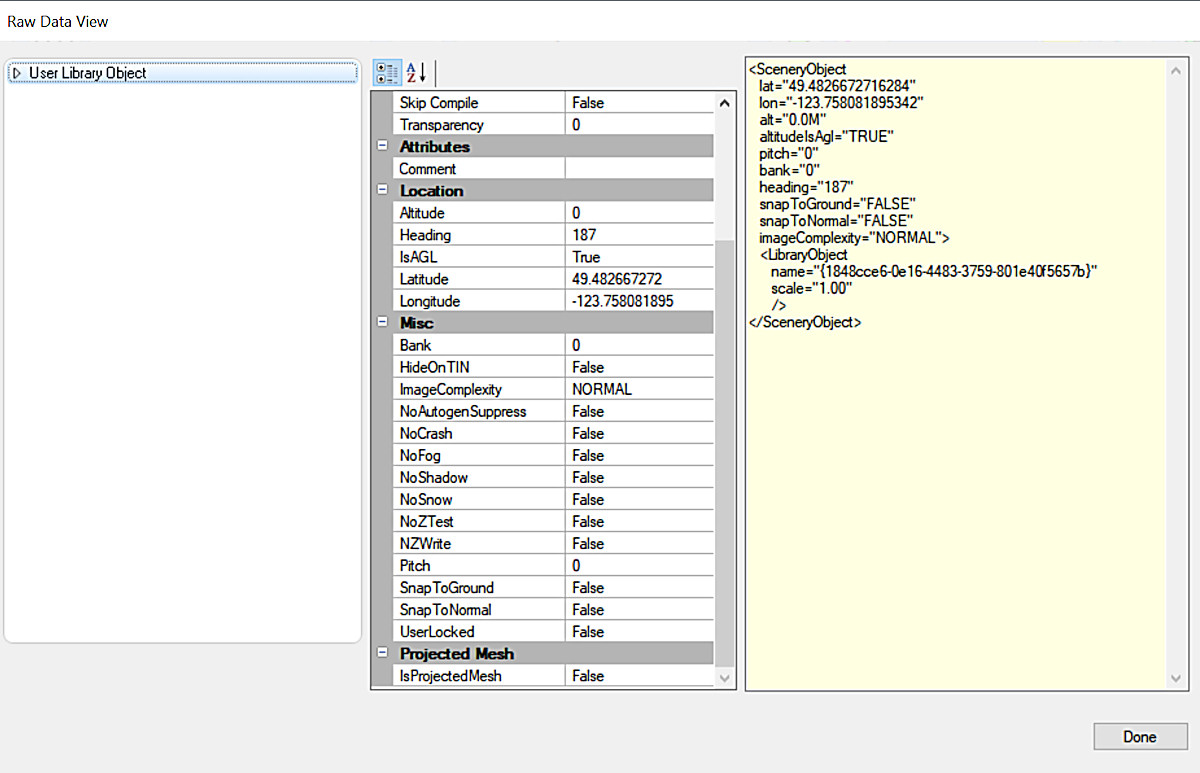Click the XML panel scrollbar up arrow
This screenshot has height=773, width=1200.
[x=1176, y=69]
